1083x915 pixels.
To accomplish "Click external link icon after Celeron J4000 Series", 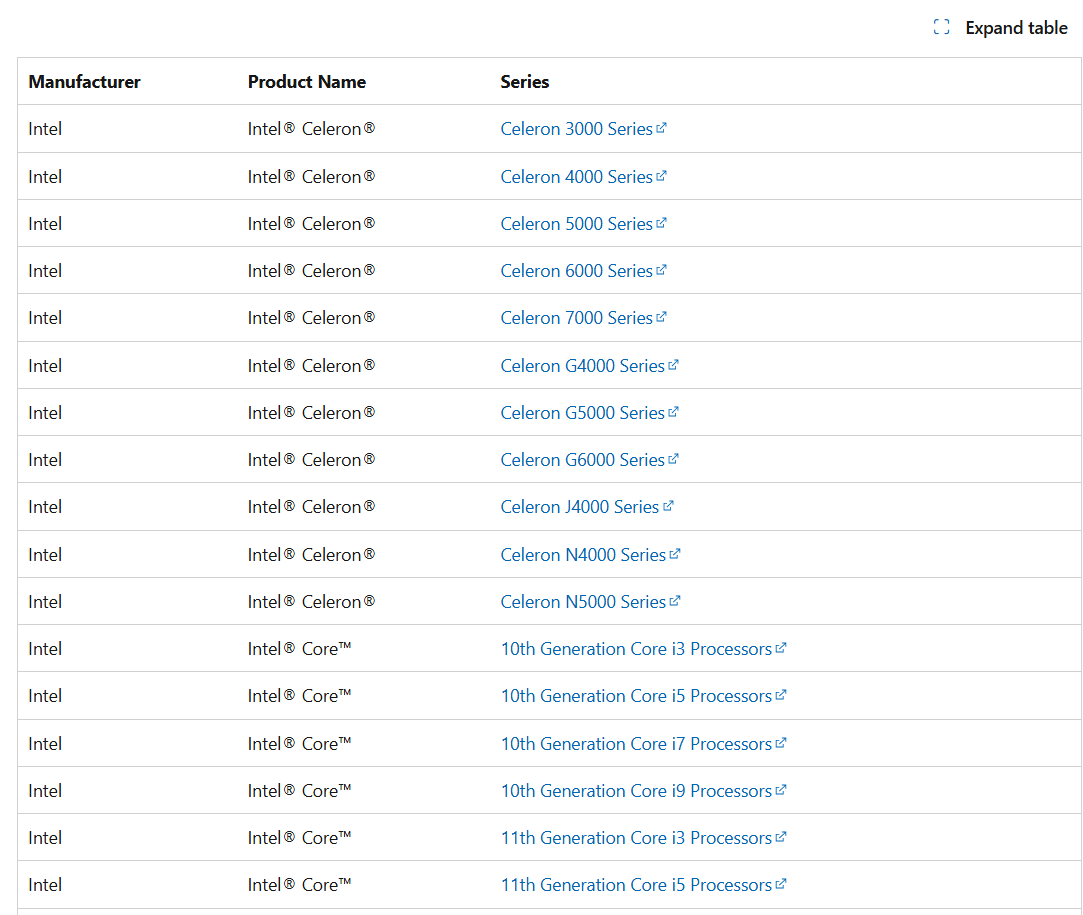I will 668,506.
